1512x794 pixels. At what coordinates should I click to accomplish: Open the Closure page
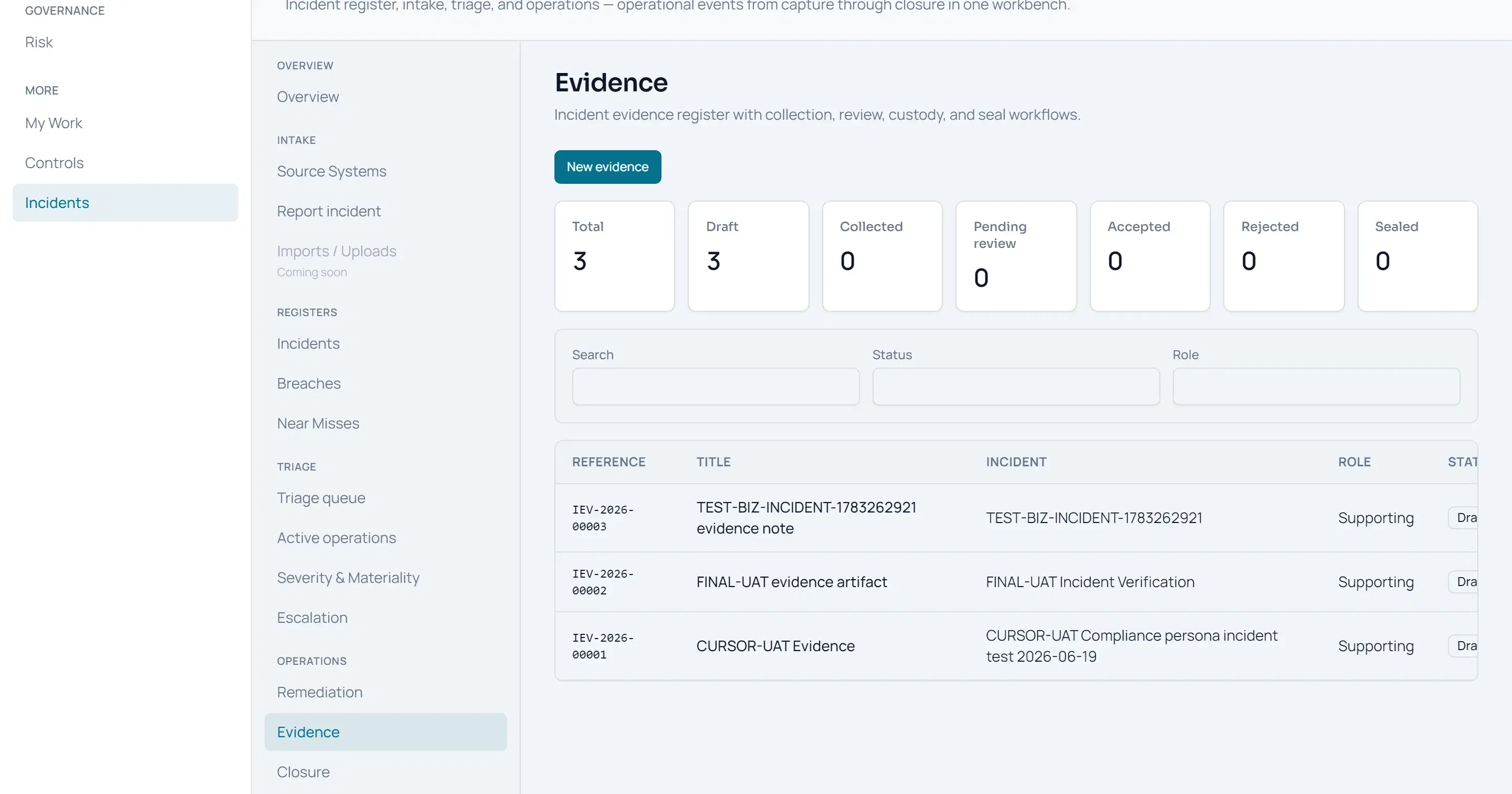[303, 772]
